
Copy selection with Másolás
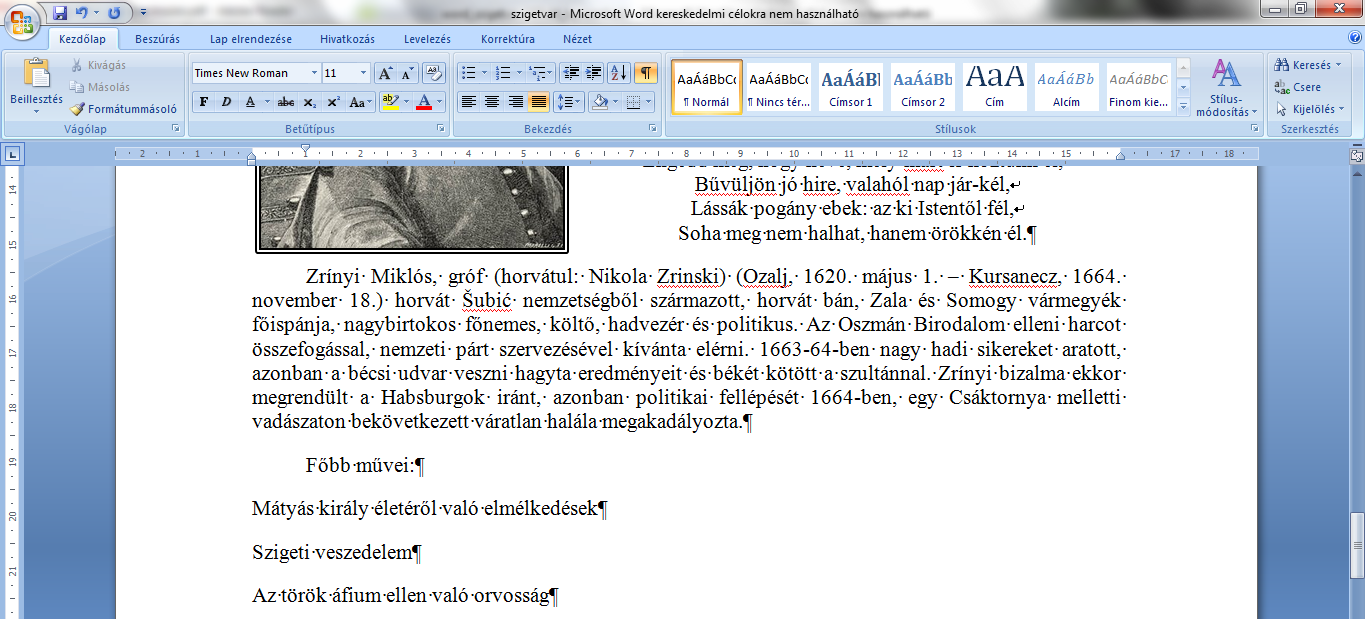coord(100,87)
